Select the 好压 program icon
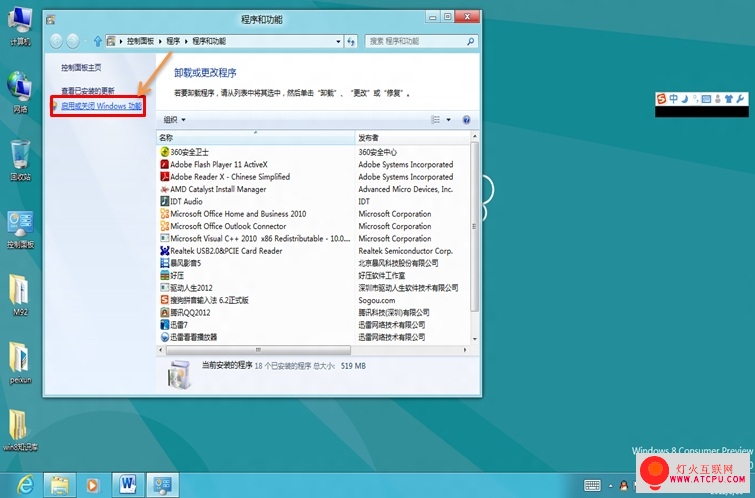This screenshot has height=498, width=755. tap(165, 275)
